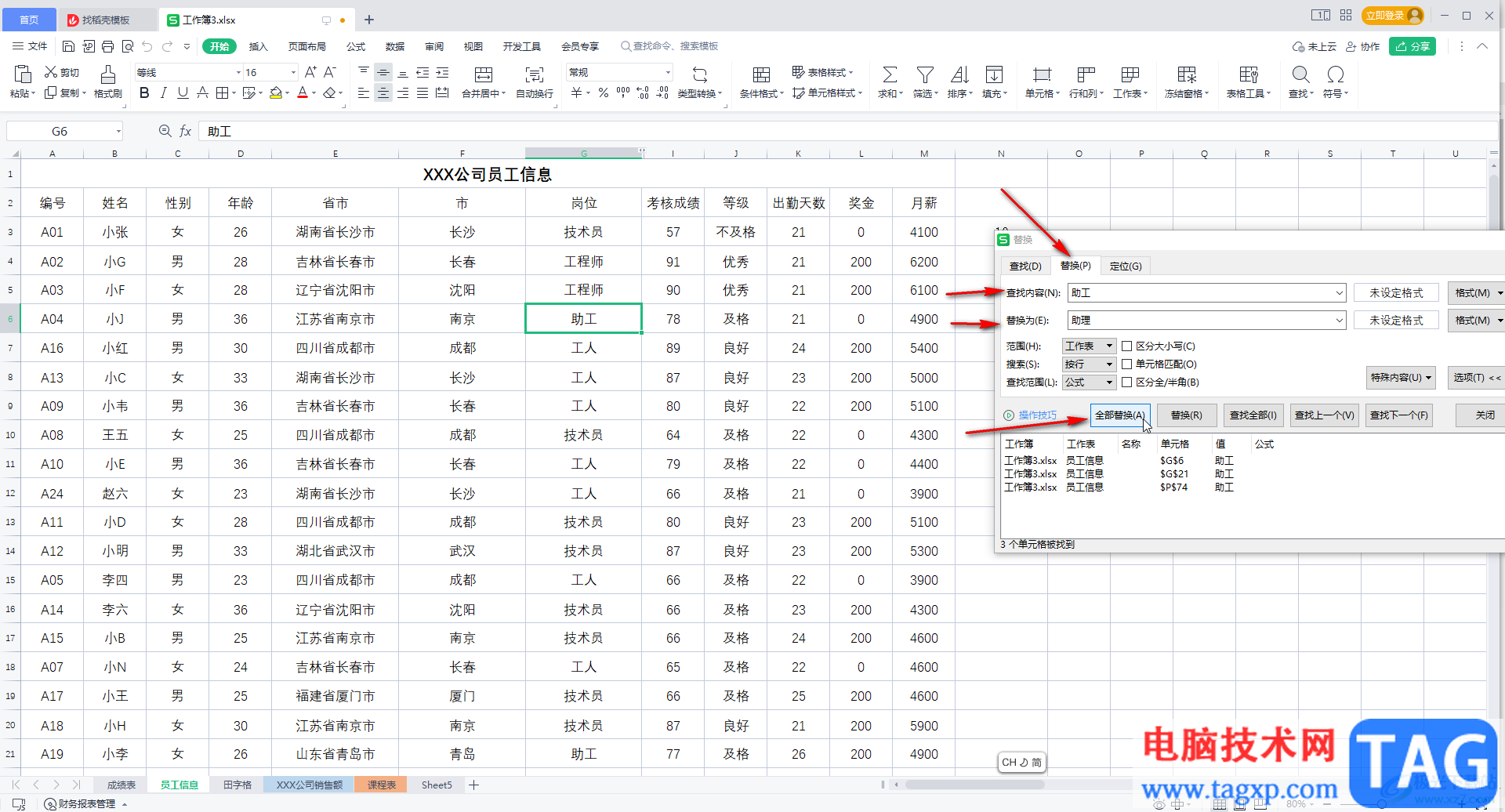Click the Print icon in quick access toolbar
1505x812 pixels.
click(108, 46)
